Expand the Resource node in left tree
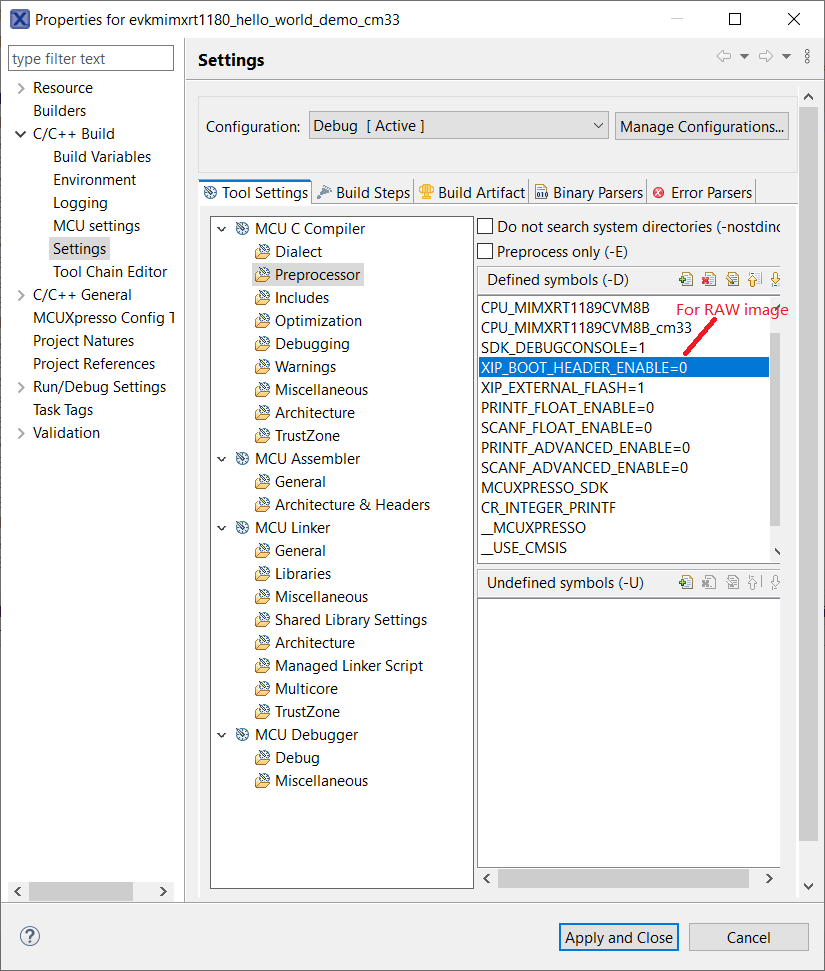This screenshot has width=825, height=971. 21,88
